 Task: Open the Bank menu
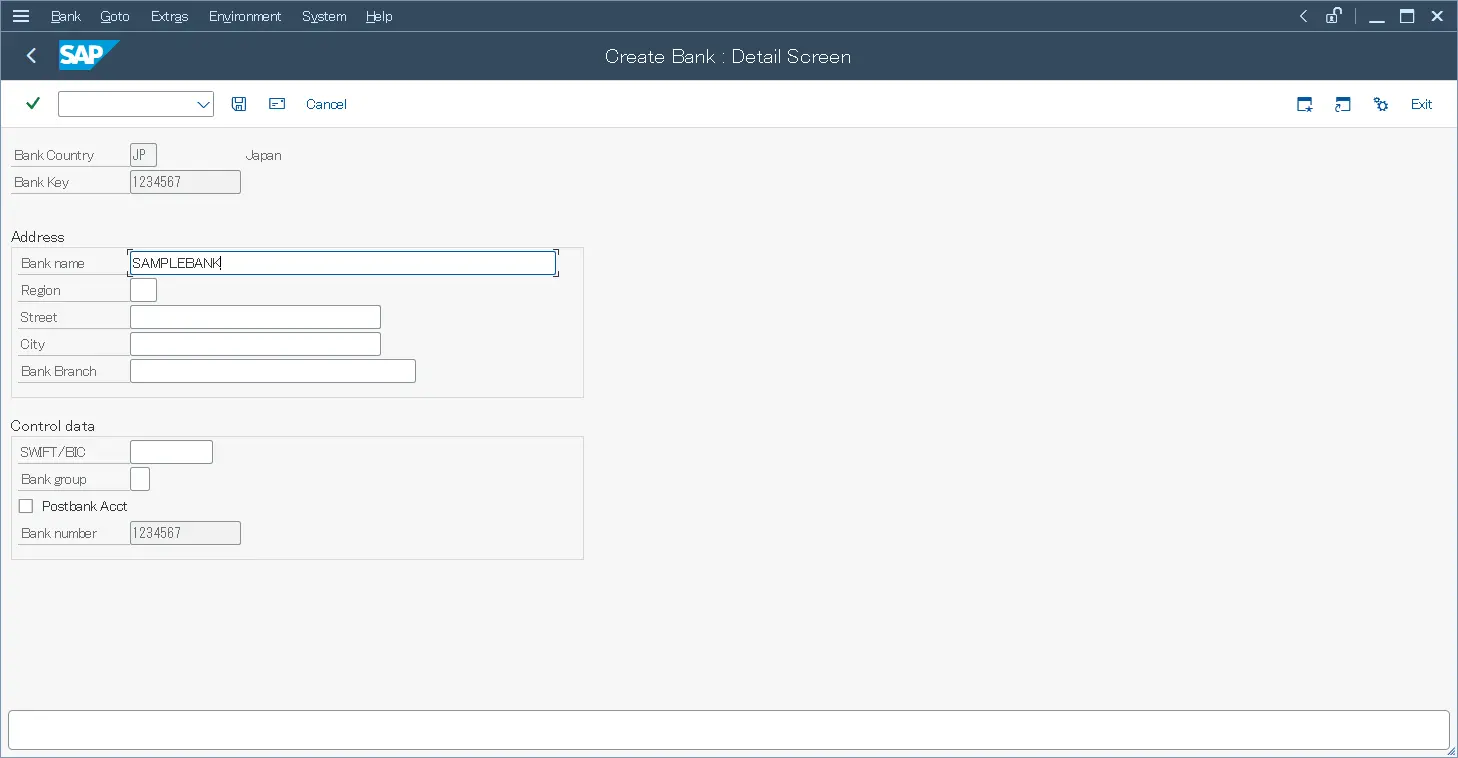(65, 16)
